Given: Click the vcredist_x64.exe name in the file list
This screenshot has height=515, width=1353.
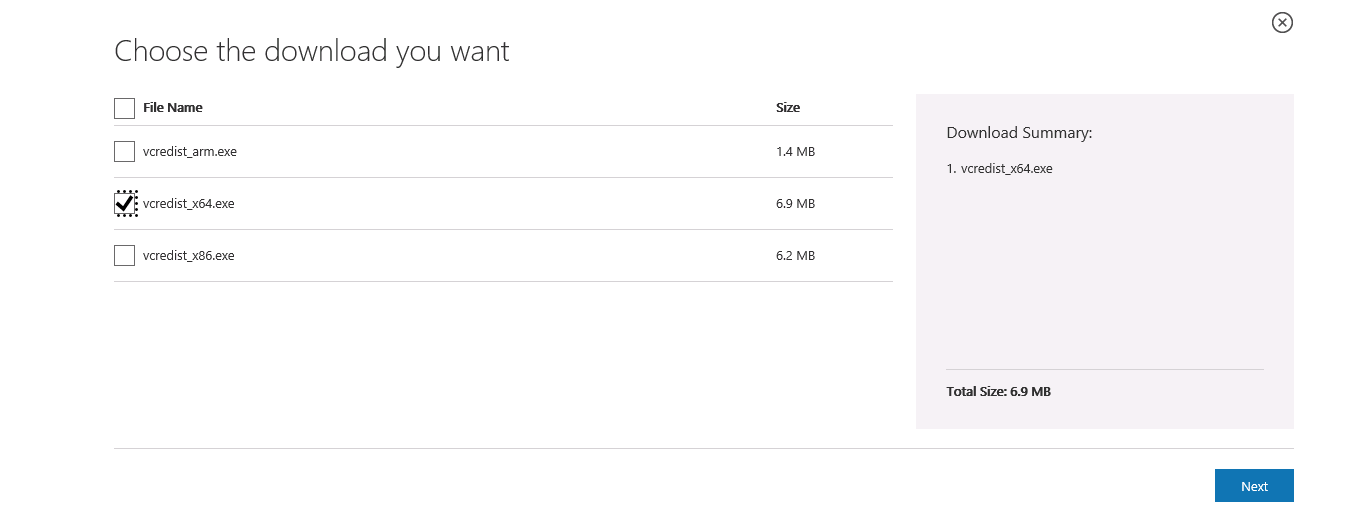Looking at the screenshot, I should (189, 204).
